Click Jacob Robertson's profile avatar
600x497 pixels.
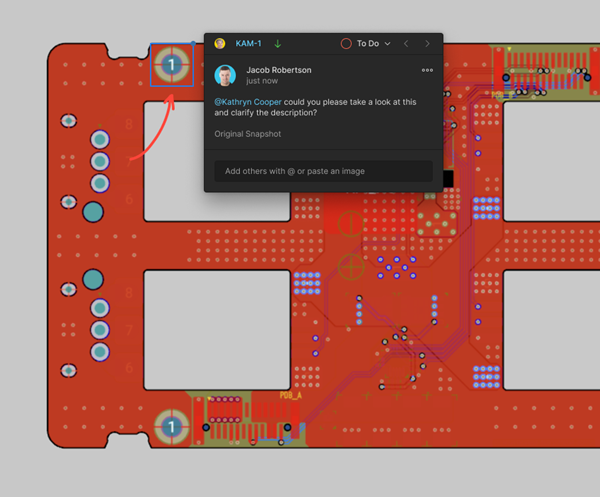pyautogui.click(x=226, y=75)
